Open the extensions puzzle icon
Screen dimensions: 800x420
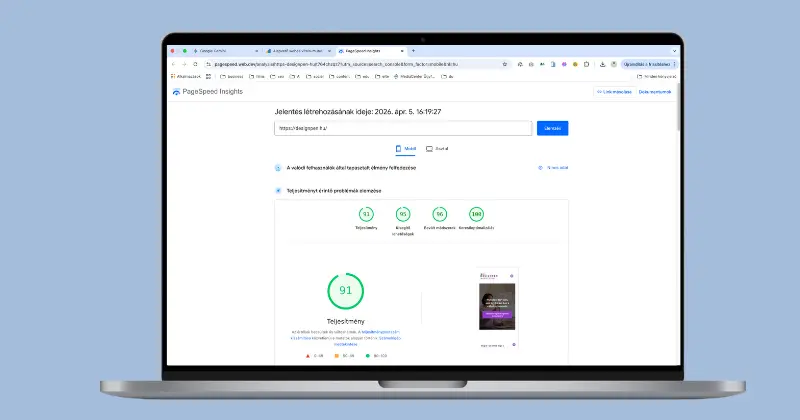(x=586, y=64)
